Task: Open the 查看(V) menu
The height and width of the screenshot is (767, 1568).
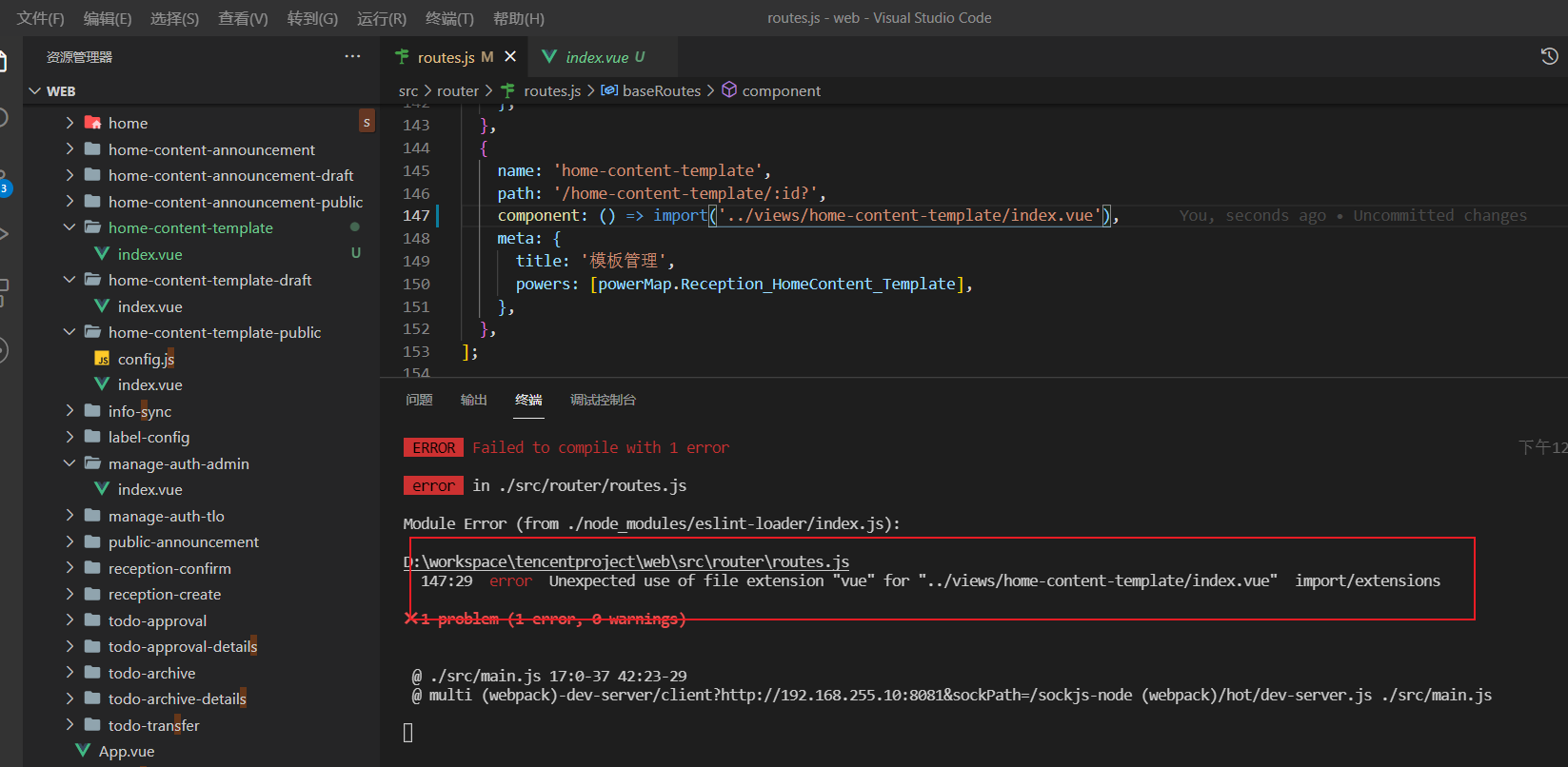Action: [243, 18]
